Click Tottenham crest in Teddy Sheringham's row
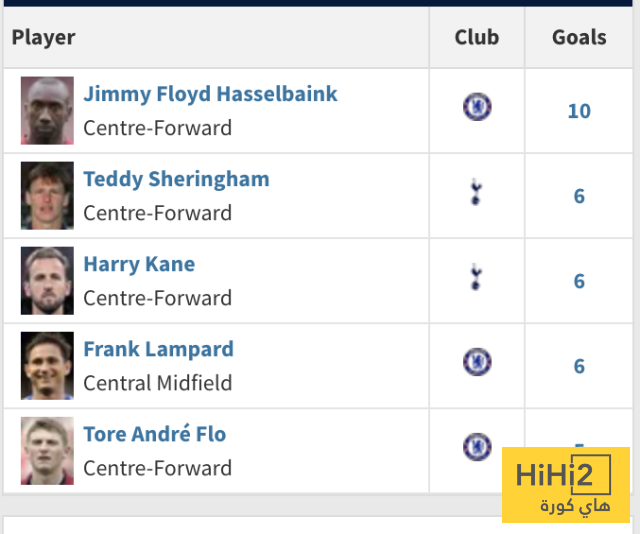This screenshot has width=640, height=534. pyautogui.click(x=476, y=192)
